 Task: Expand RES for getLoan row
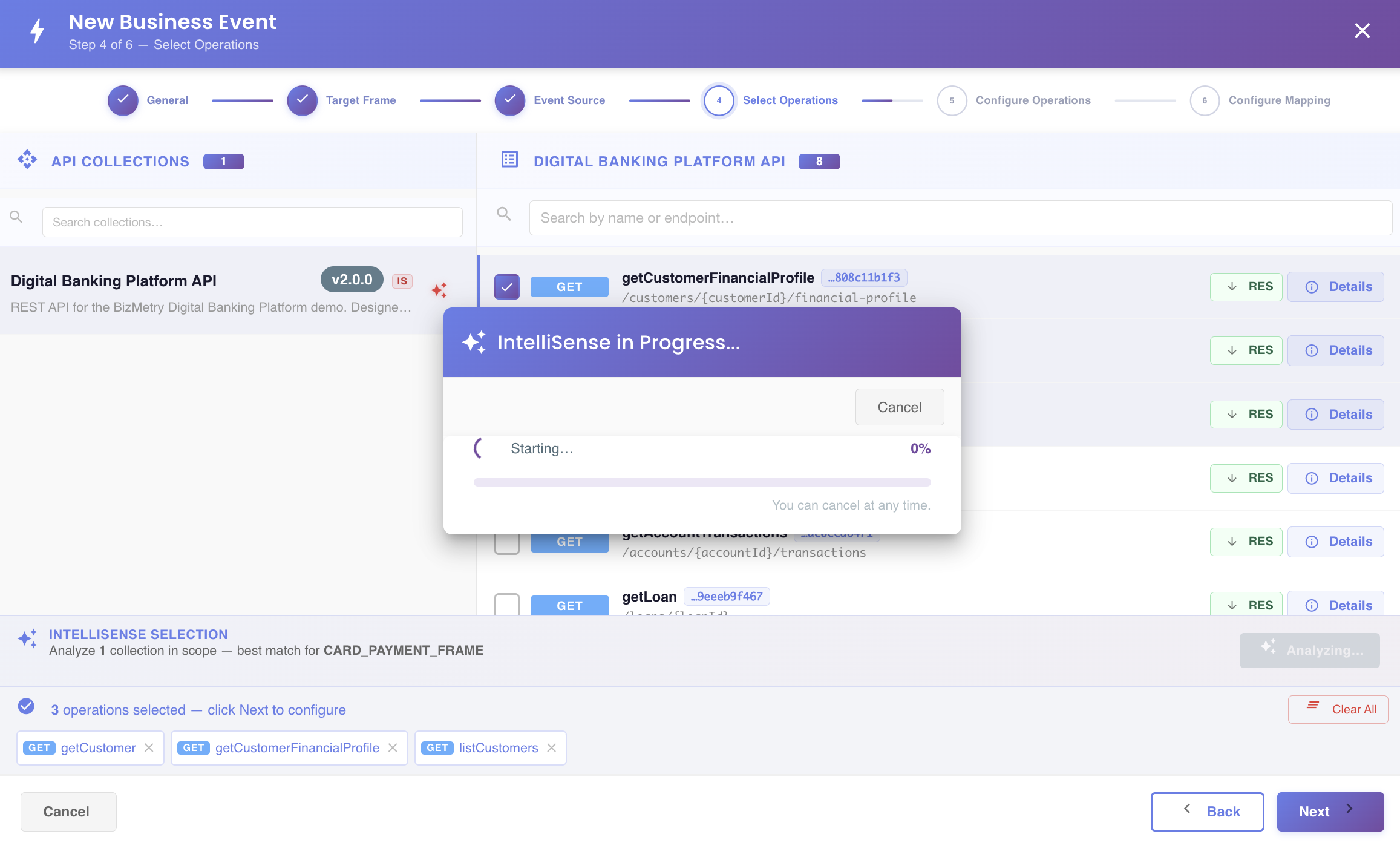[x=1246, y=605]
